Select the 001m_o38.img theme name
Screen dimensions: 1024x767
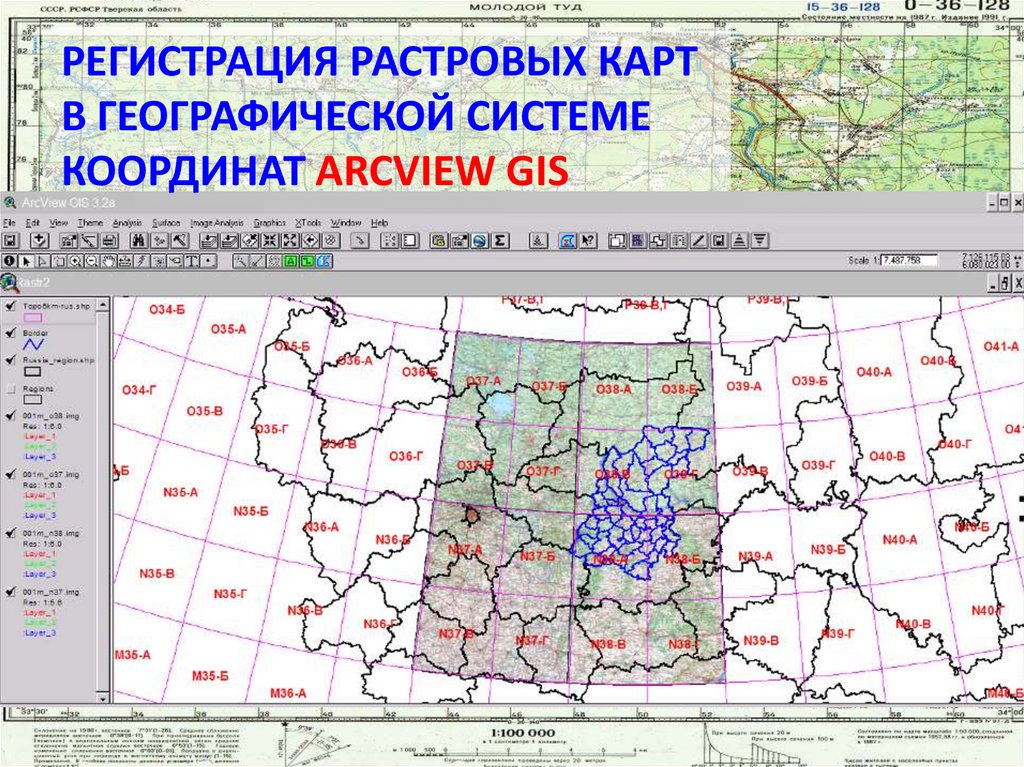51,416
